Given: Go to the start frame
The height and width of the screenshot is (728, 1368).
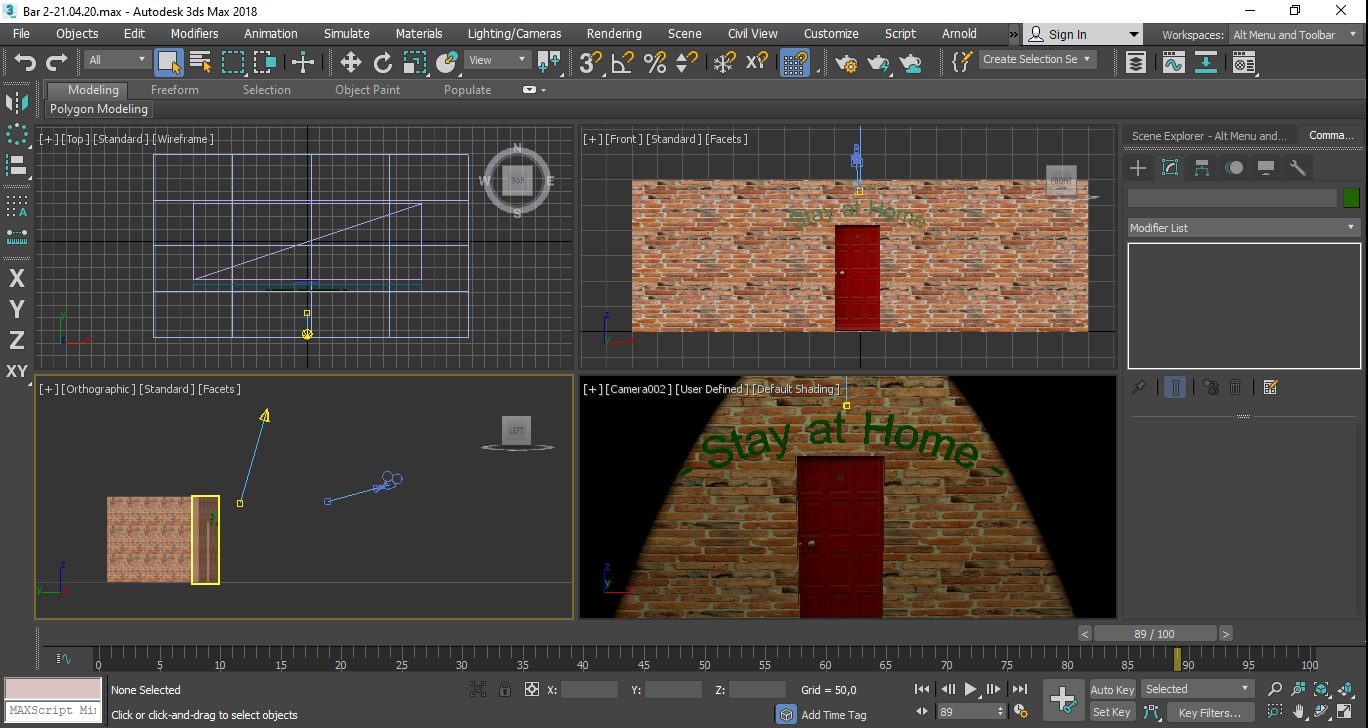Looking at the screenshot, I should 922,689.
